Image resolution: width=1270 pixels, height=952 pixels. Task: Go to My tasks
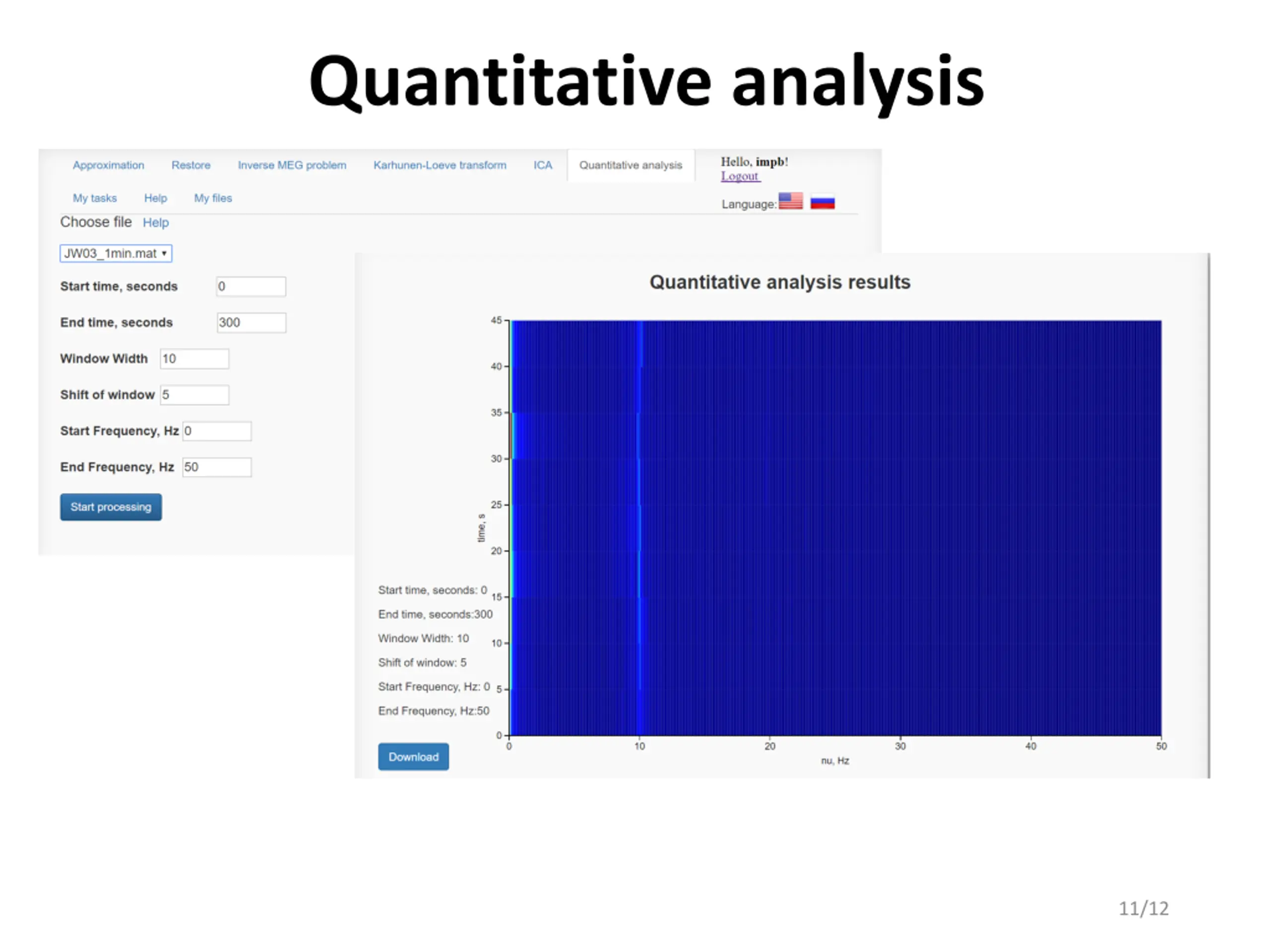95,198
